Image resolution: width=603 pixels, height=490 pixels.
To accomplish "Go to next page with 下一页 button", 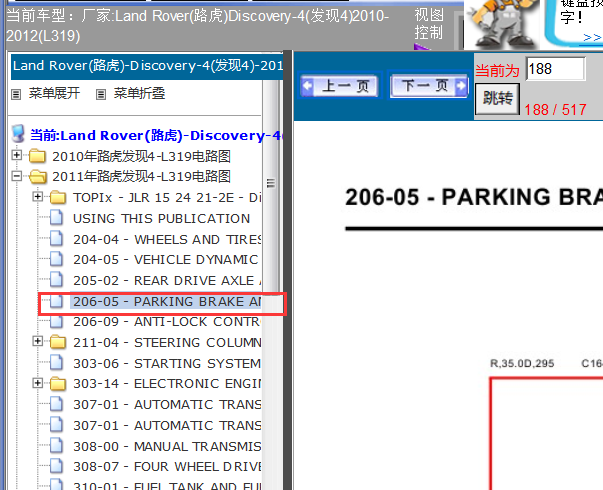I will pos(429,85).
